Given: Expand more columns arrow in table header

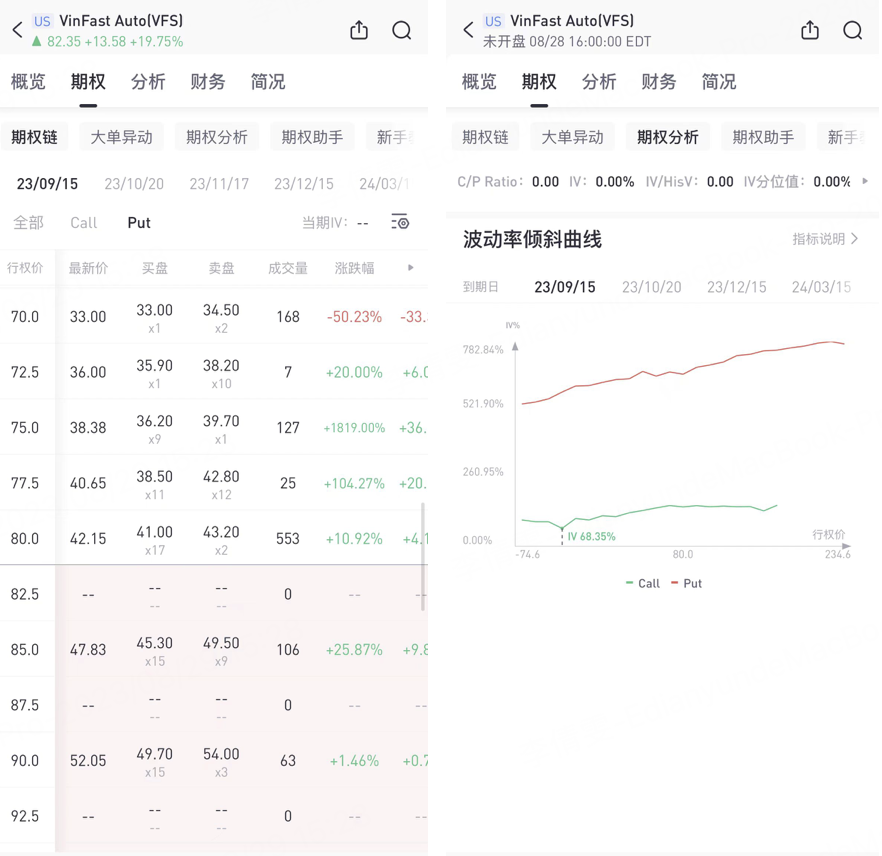Looking at the screenshot, I should pyautogui.click(x=411, y=268).
